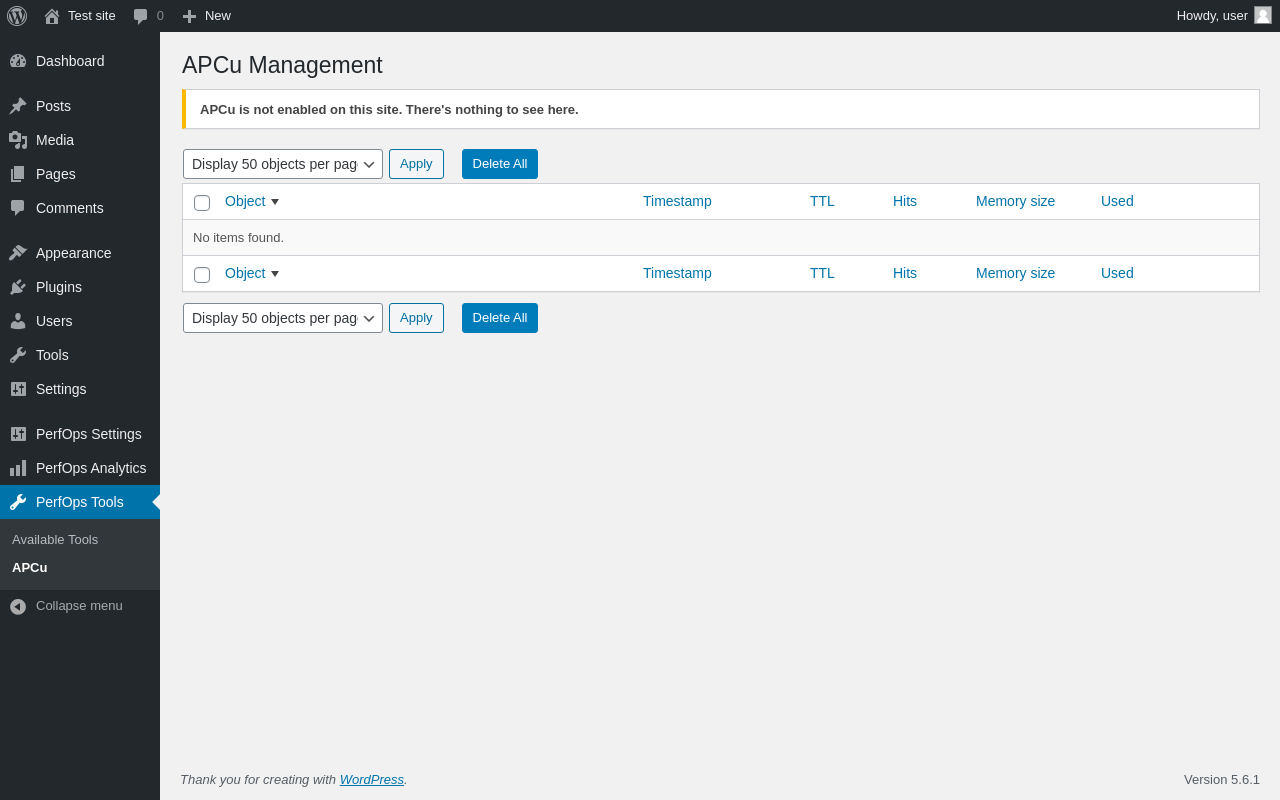1280x800 pixels.
Task: Click the Tools wrench icon
Action: tap(18, 355)
